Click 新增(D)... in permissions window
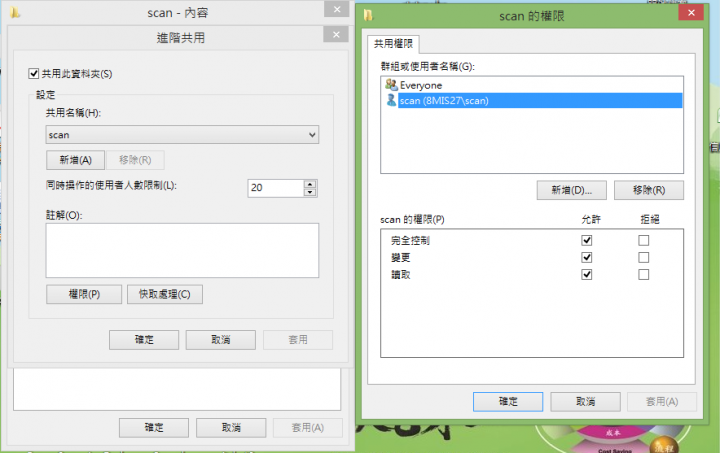 pos(572,190)
